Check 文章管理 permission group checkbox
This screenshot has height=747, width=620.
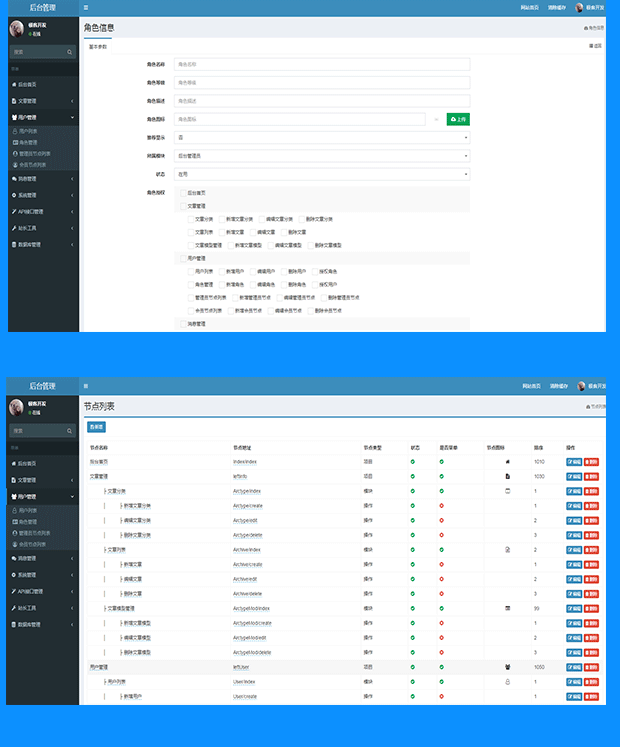tap(183, 206)
